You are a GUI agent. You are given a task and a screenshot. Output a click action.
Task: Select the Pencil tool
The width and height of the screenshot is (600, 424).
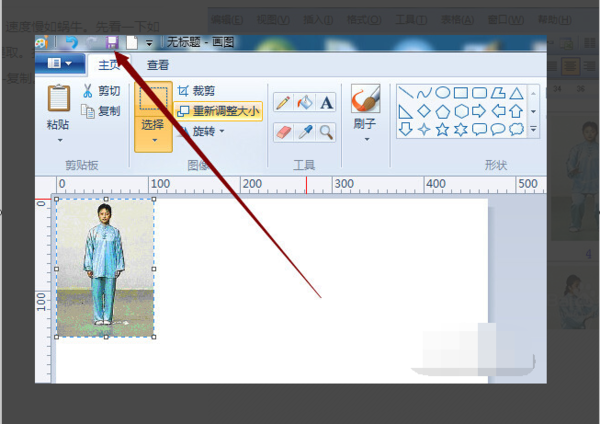[x=283, y=103]
